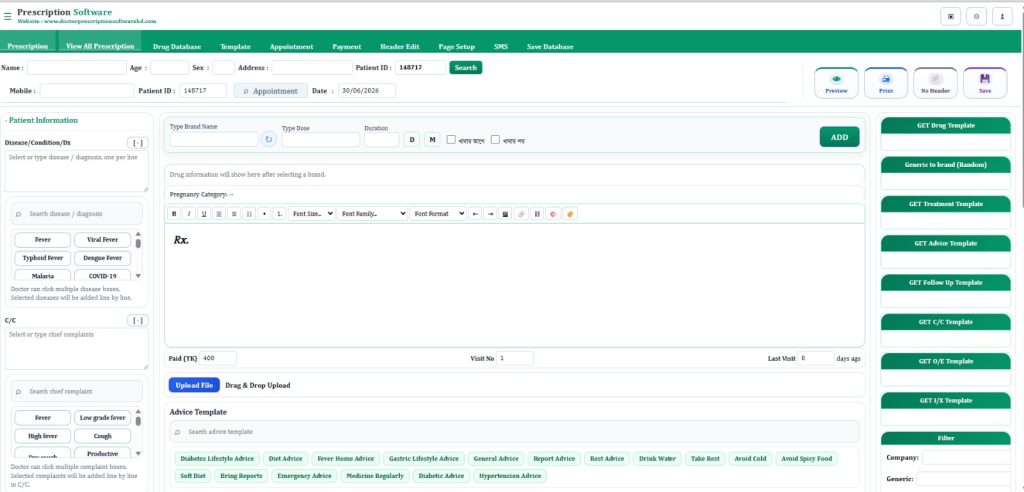Click the GET Drug Template header

(945, 125)
